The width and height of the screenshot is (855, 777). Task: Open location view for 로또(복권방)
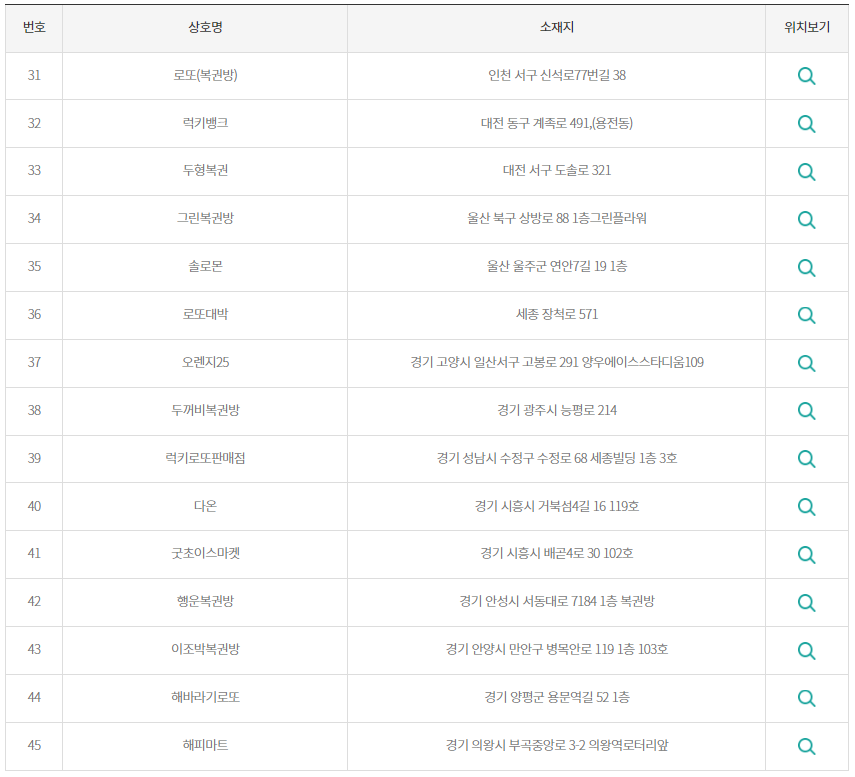tap(806, 76)
